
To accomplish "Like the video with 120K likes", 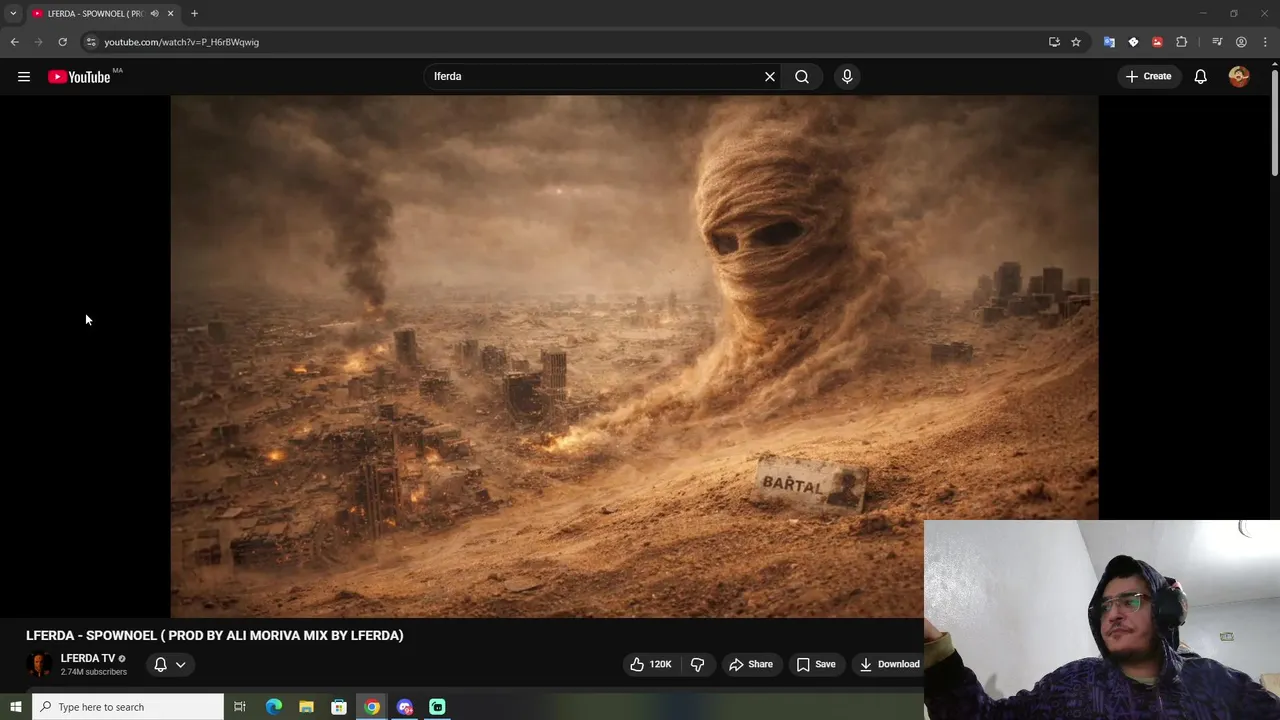I will 650,664.
